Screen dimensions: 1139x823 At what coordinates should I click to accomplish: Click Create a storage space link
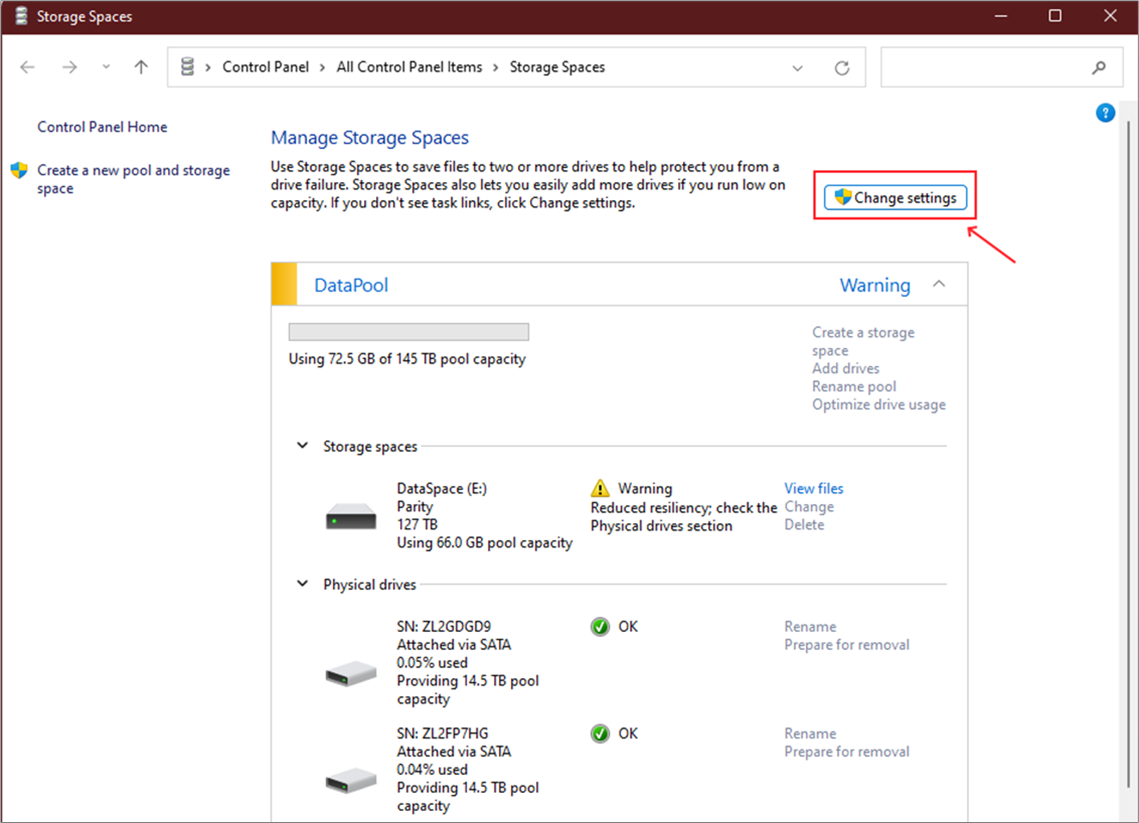[x=863, y=341]
